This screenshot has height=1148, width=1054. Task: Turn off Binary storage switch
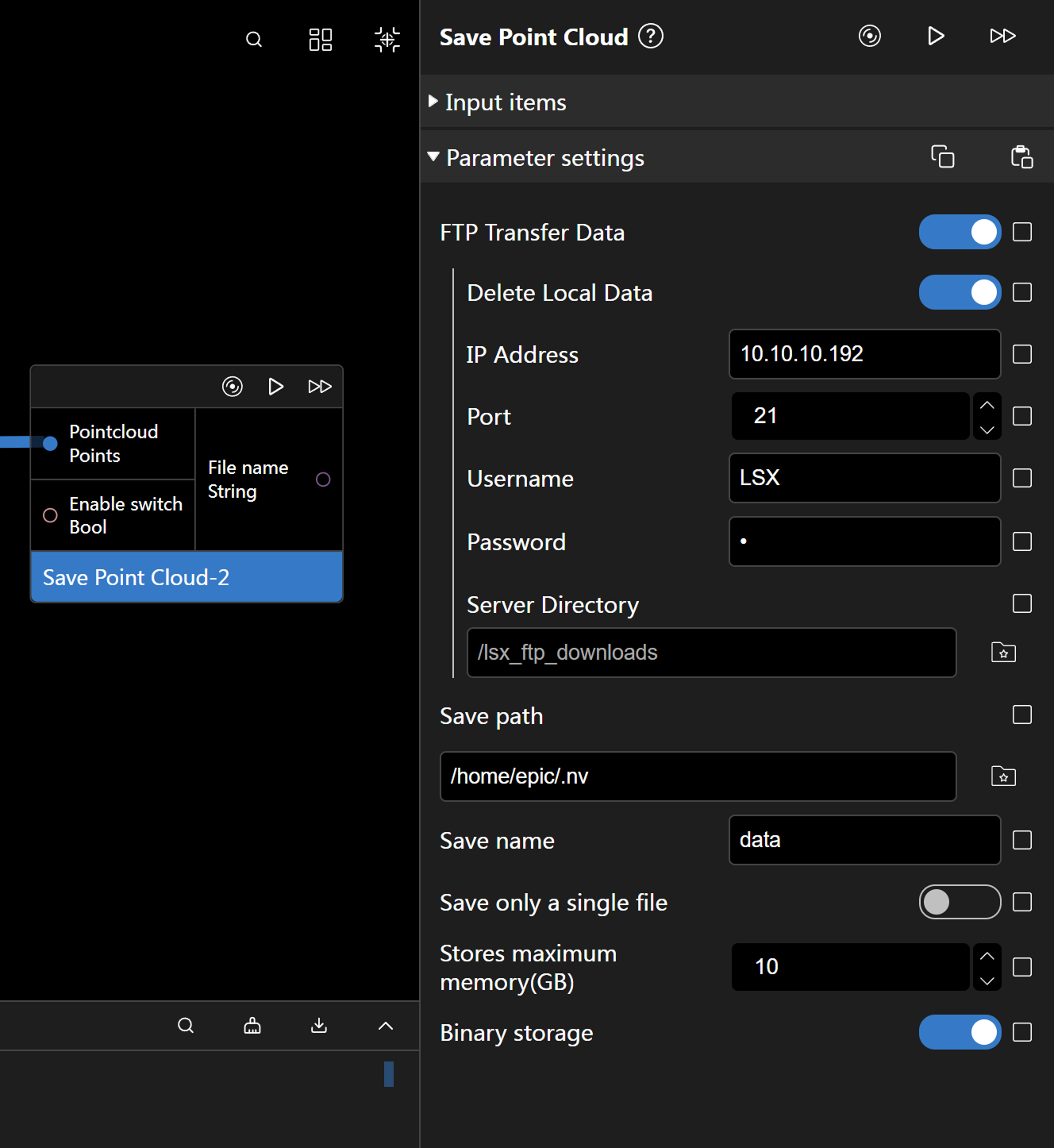click(960, 1033)
